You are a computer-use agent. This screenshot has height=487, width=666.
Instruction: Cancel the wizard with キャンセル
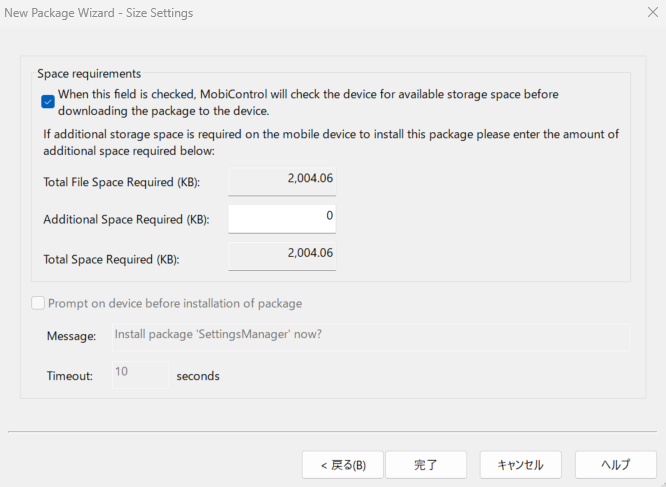coord(521,465)
